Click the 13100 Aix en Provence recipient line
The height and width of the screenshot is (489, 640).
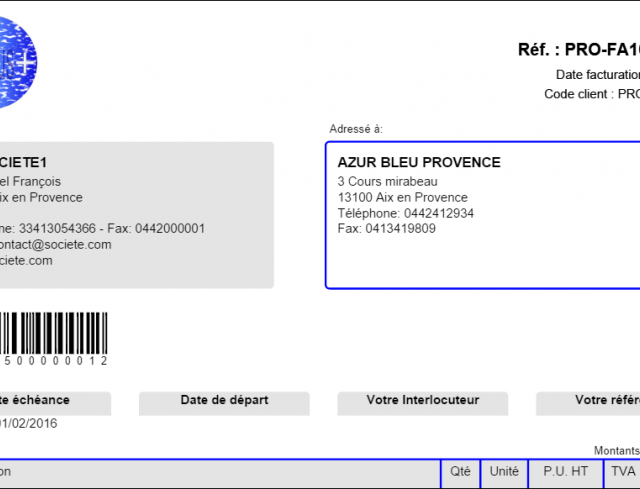coord(402,198)
